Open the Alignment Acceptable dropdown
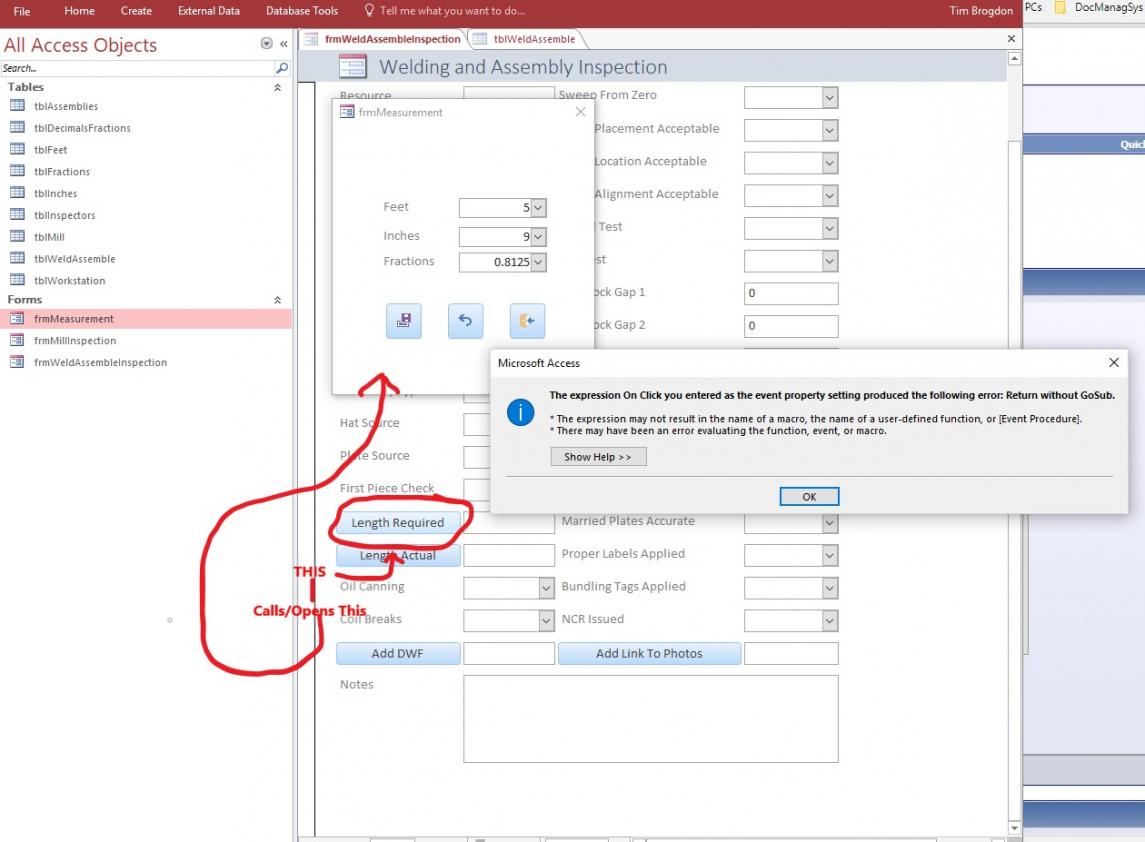 coord(830,196)
